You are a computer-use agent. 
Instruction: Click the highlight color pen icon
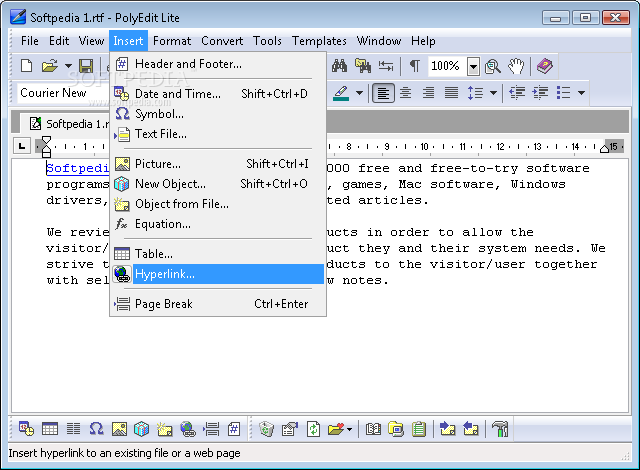341,93
